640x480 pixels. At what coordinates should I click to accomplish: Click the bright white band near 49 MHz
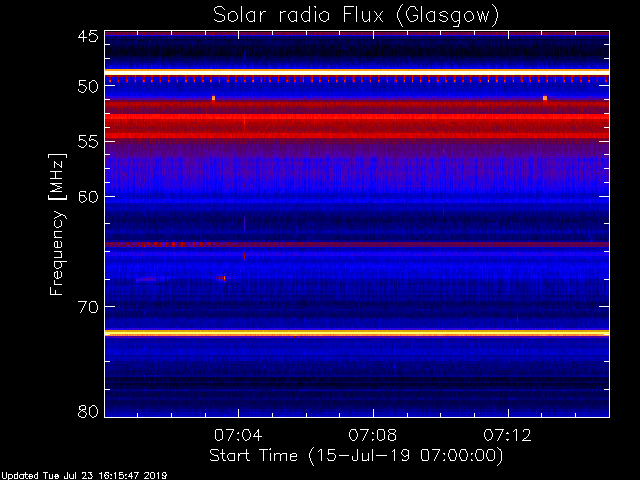[357, 72]
